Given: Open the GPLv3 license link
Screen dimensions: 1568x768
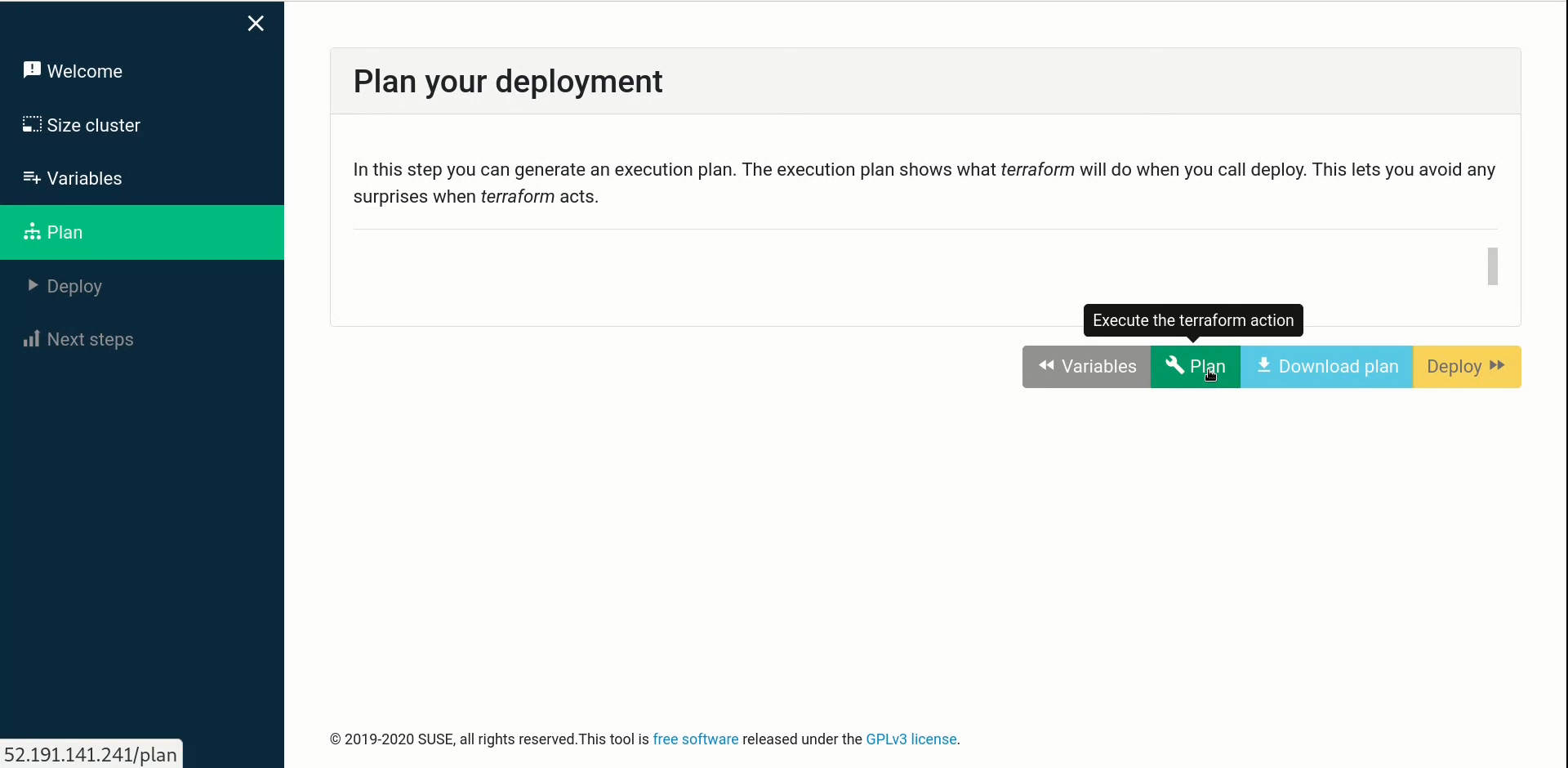Looking at the screenshot, I should [x=911, y=739].
